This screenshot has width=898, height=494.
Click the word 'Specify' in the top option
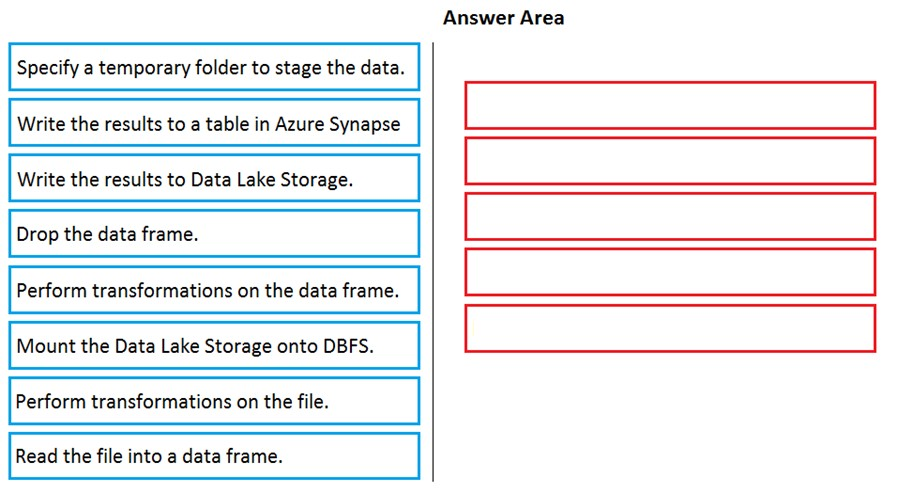[x=48, y=68]
